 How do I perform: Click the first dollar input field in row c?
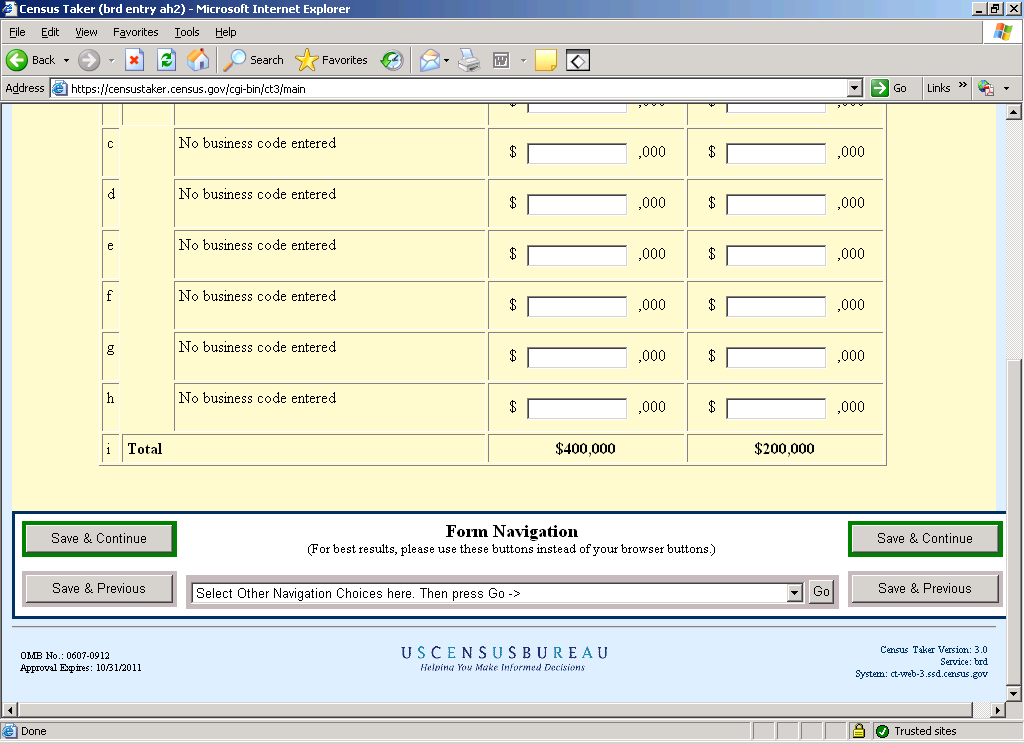tap(577, 153)
